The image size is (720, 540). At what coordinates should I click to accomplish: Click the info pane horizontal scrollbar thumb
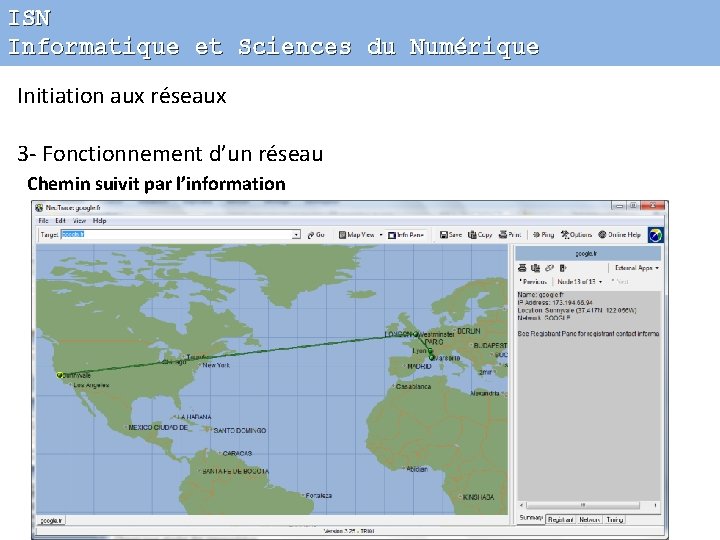click(583, 505)
